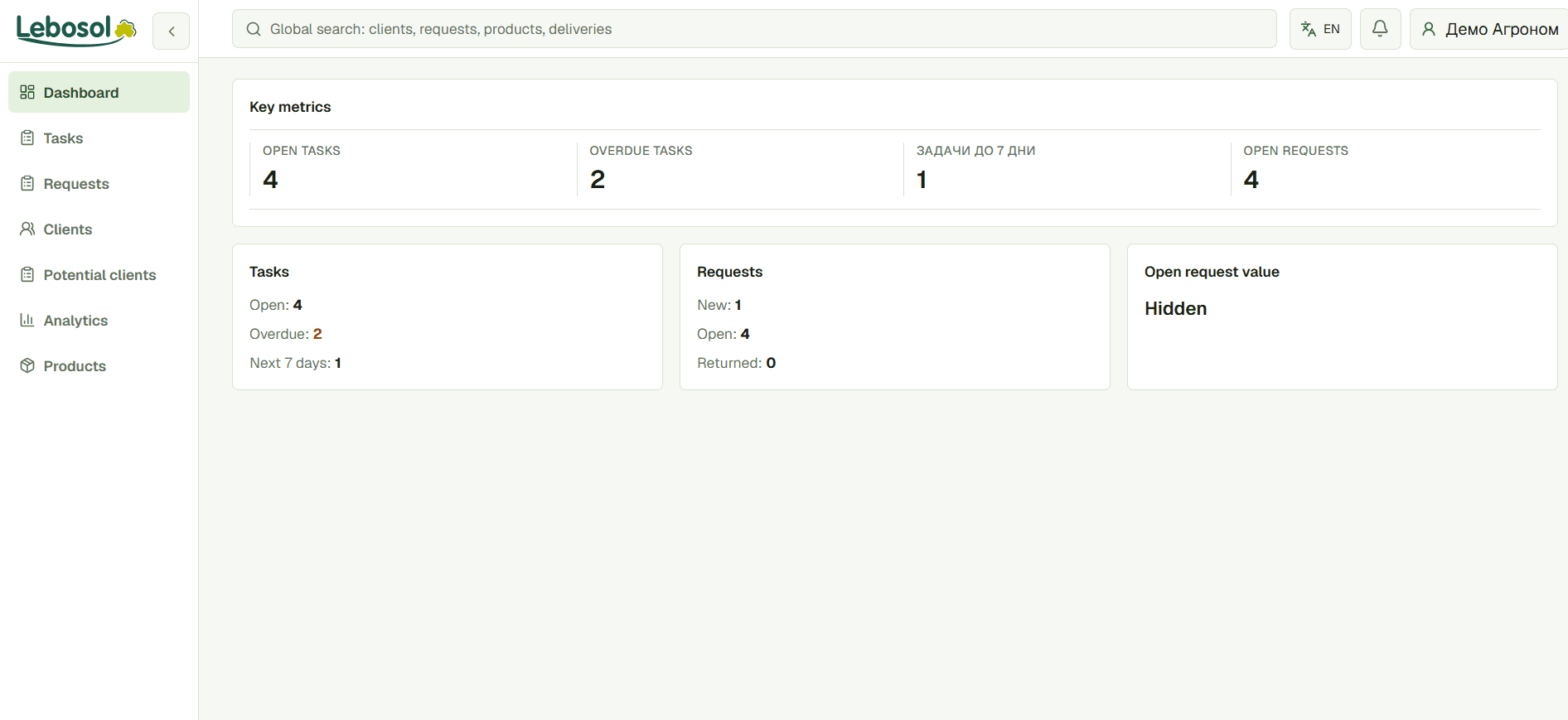Click 'Open: 4' in Tasks card
The height and width of the screenshot is (720, 1568).
pyautogui.click(x=276, y=305)
